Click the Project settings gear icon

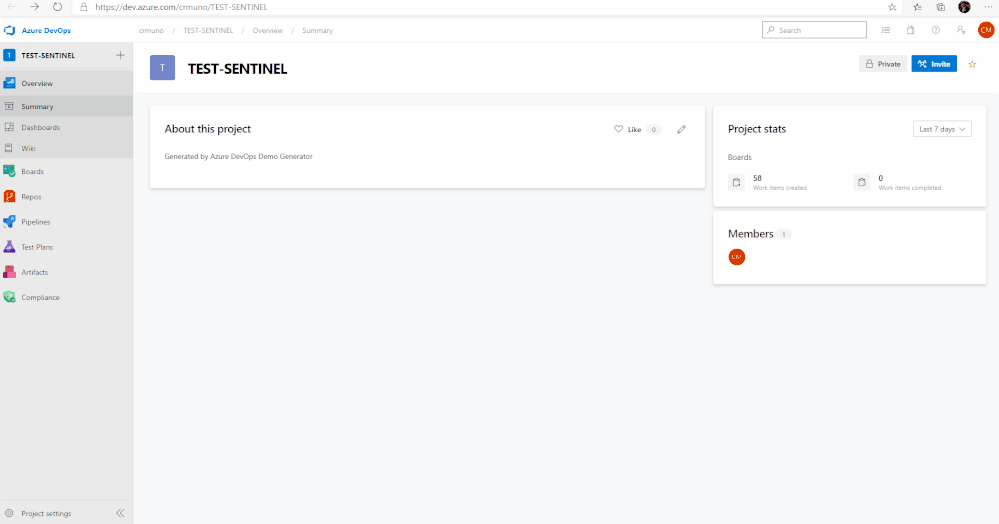9,514
